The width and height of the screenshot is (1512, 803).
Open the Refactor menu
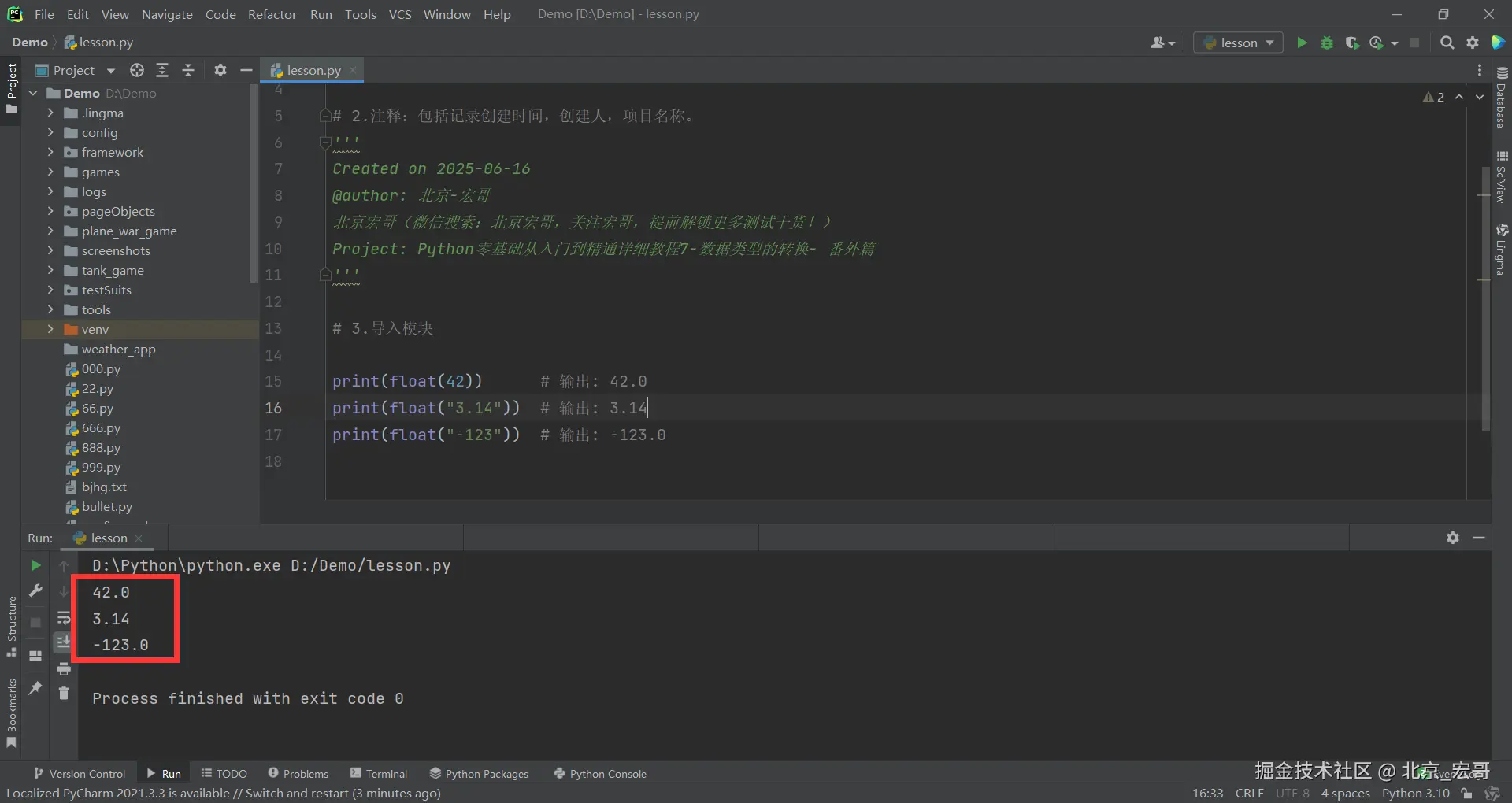272,14
